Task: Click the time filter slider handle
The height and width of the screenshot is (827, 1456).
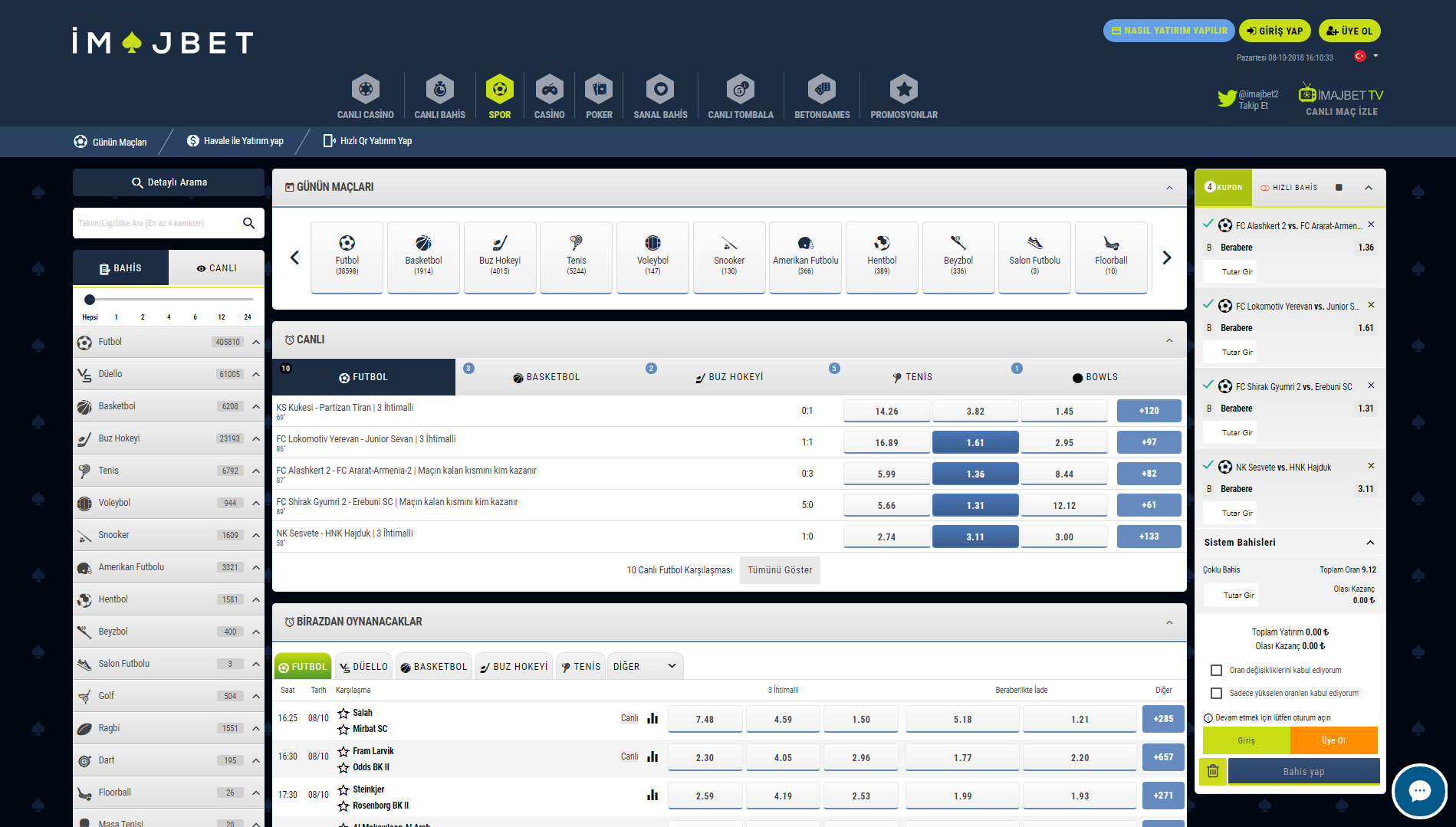Action: 90,300
